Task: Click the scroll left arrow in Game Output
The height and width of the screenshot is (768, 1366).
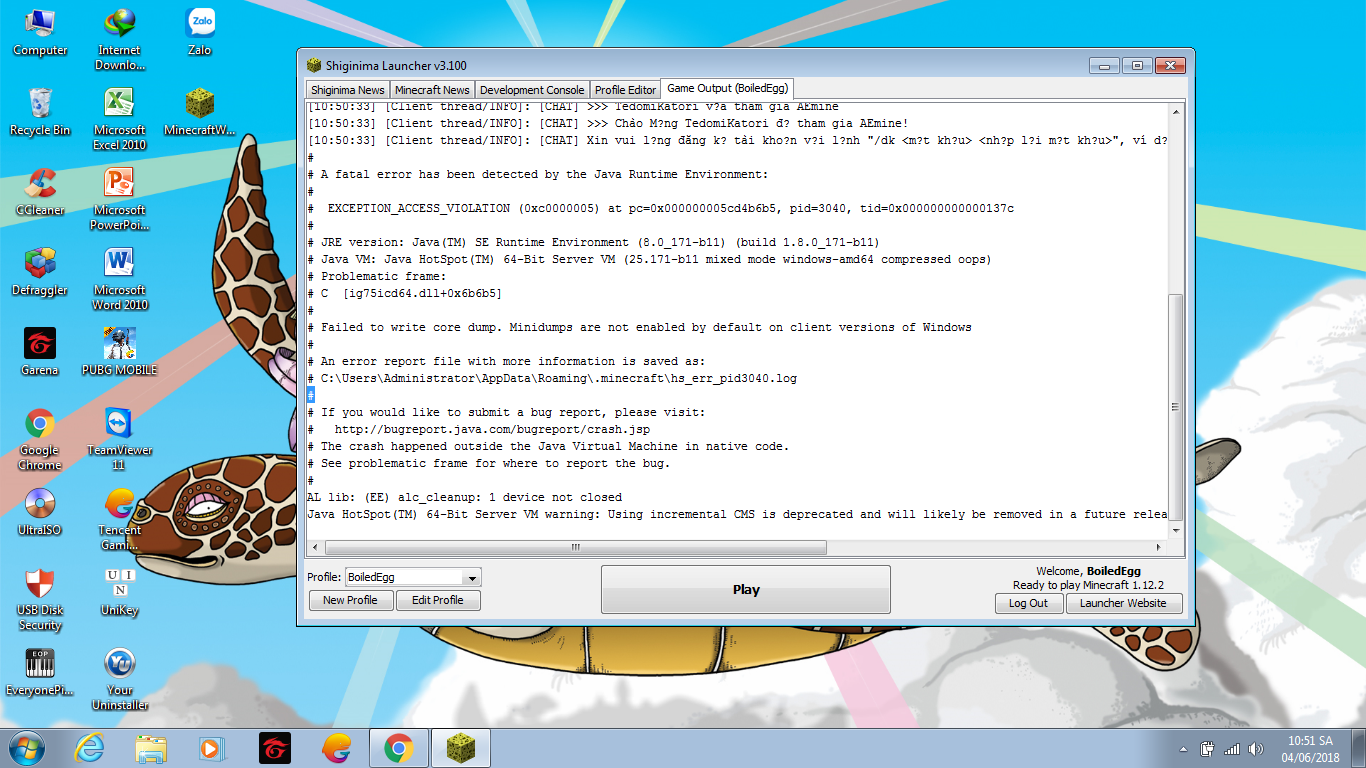Action: (315, 547)
